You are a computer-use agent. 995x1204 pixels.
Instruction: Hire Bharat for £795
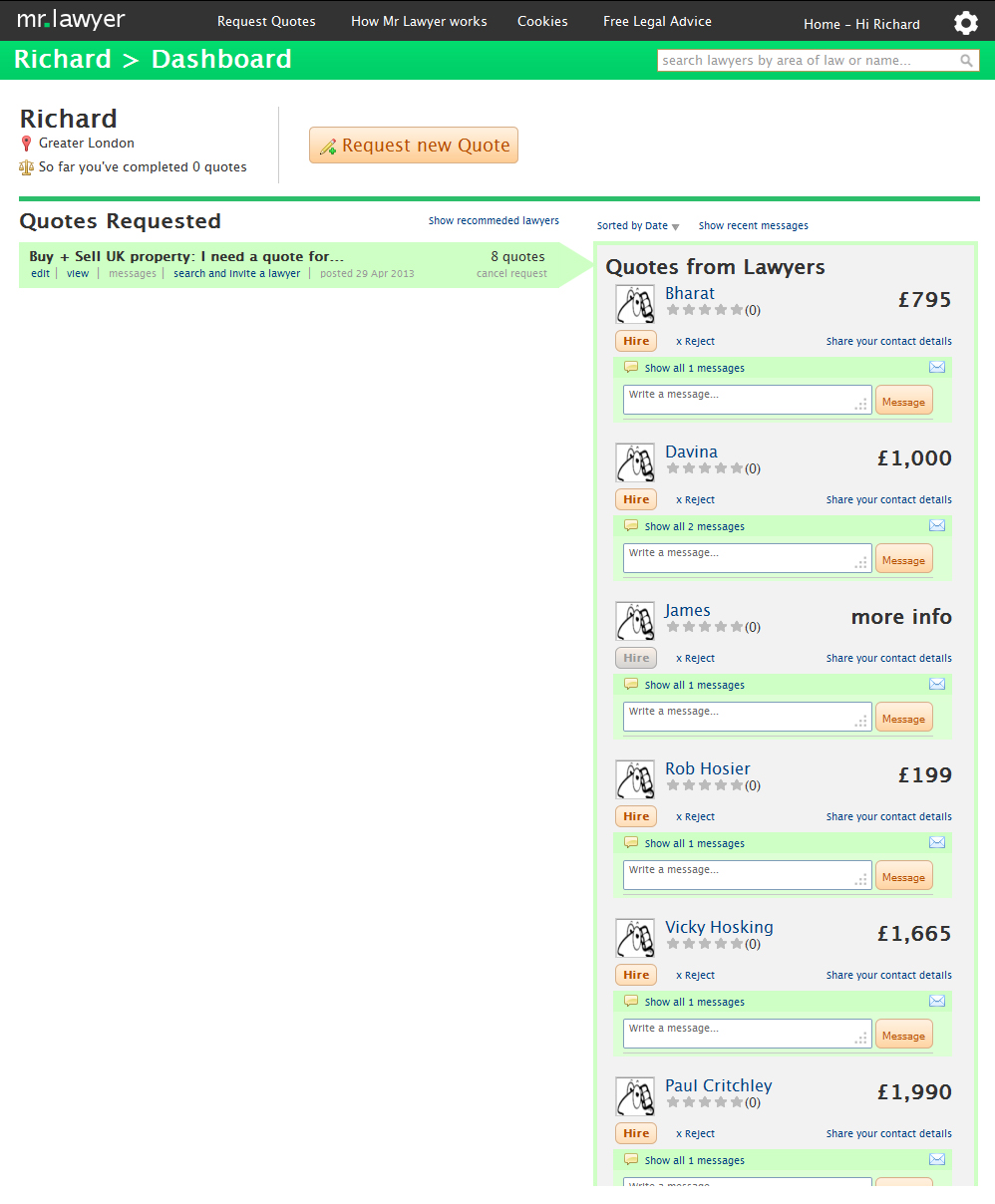[636, 341]
